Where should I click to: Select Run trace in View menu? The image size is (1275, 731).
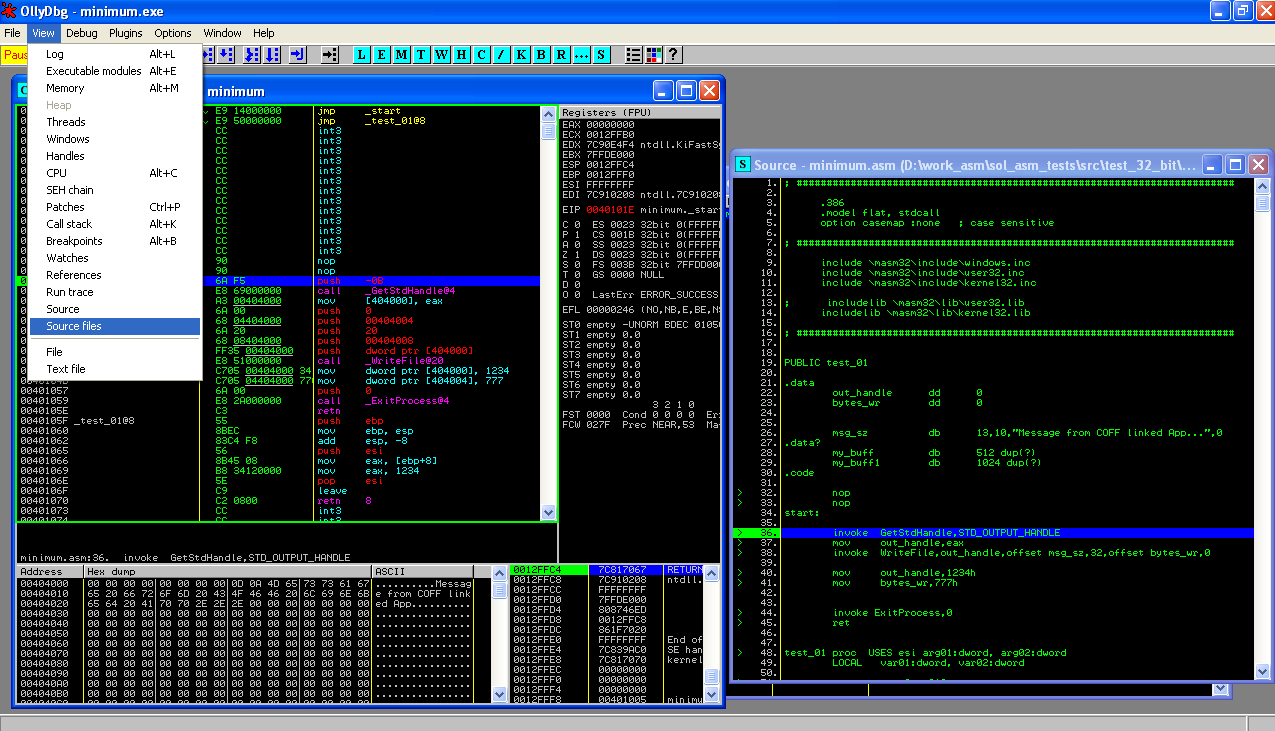tap(115, 292)
